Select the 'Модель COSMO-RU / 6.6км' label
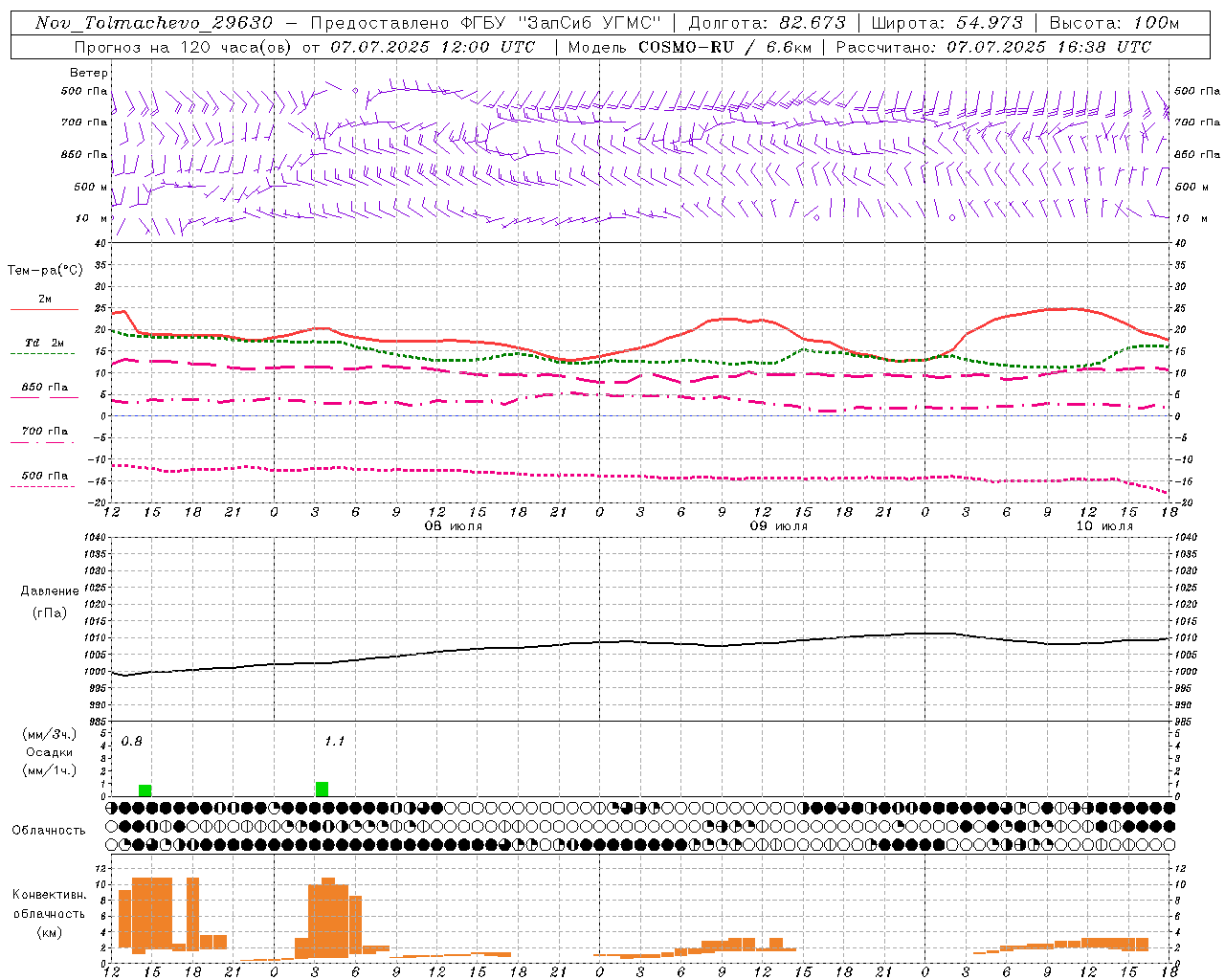The width and height of the screenshot is (1225, 980). coord(690,47)
